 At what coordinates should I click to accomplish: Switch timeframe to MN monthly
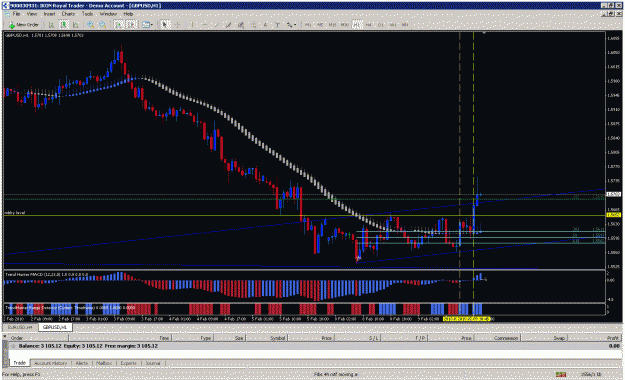coord(405,25)
